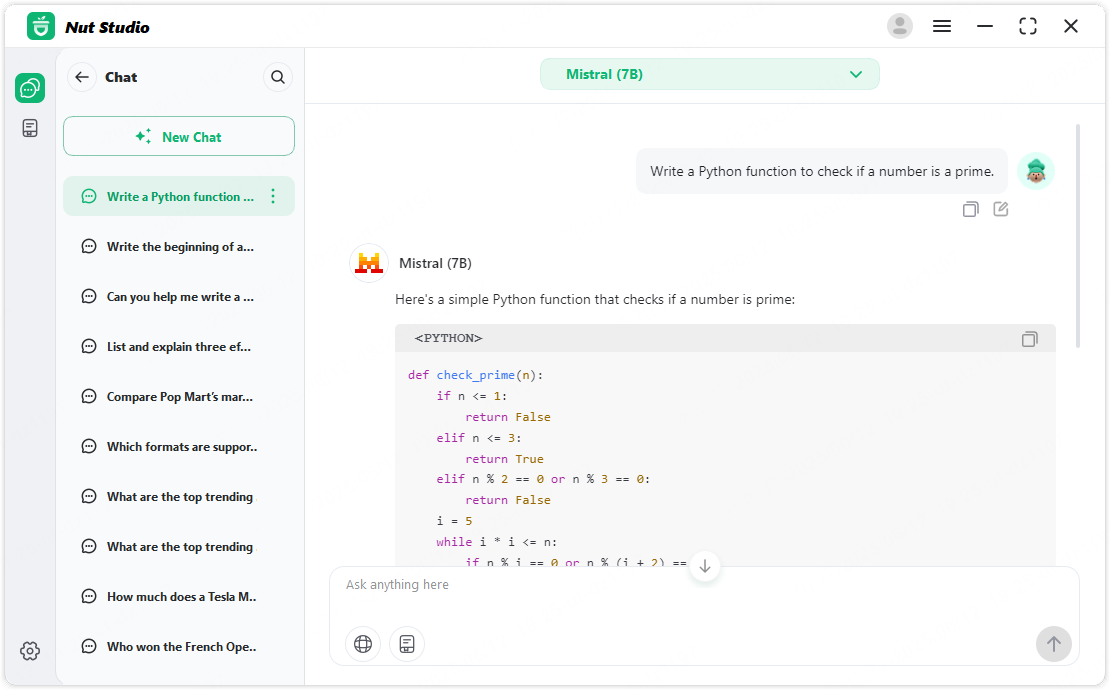Click chat bubble icon beside 'List and explain'
Image resolution: width=1110 pixels, height=690 pixels.
[88, 346]
